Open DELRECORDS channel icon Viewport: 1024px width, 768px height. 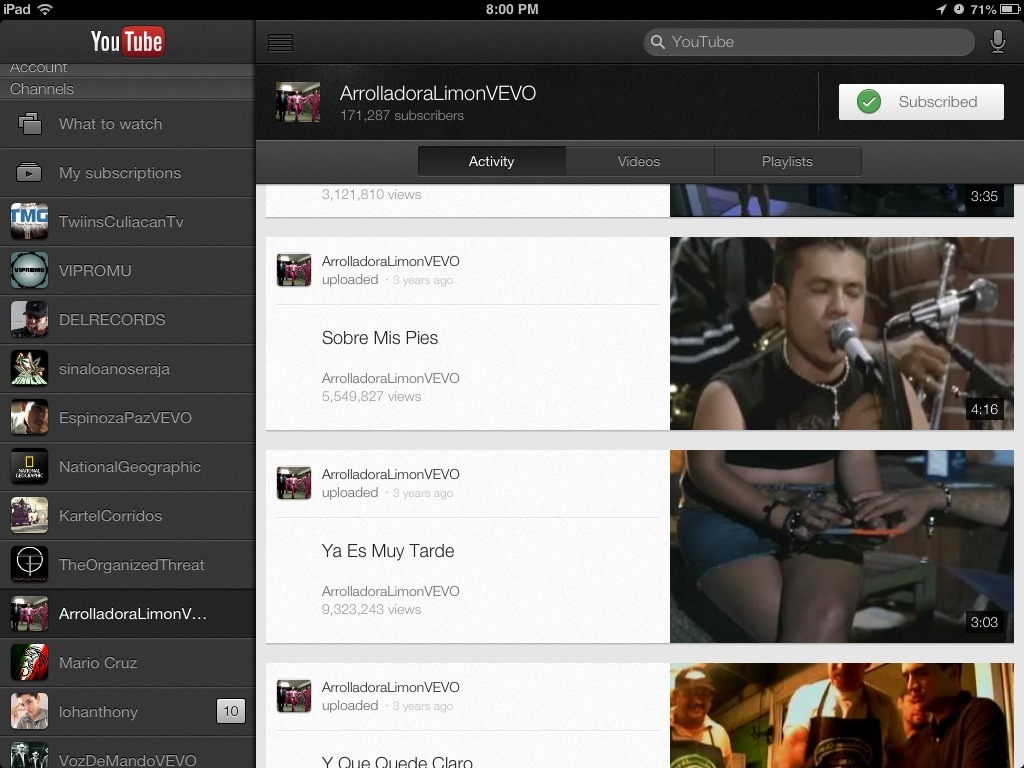coord(29,319)
